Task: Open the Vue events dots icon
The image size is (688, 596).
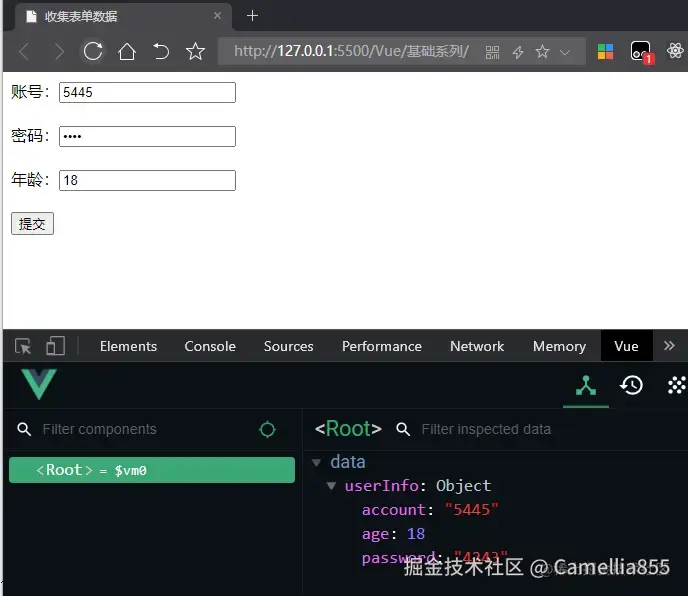Action: [x=677, y=386]
